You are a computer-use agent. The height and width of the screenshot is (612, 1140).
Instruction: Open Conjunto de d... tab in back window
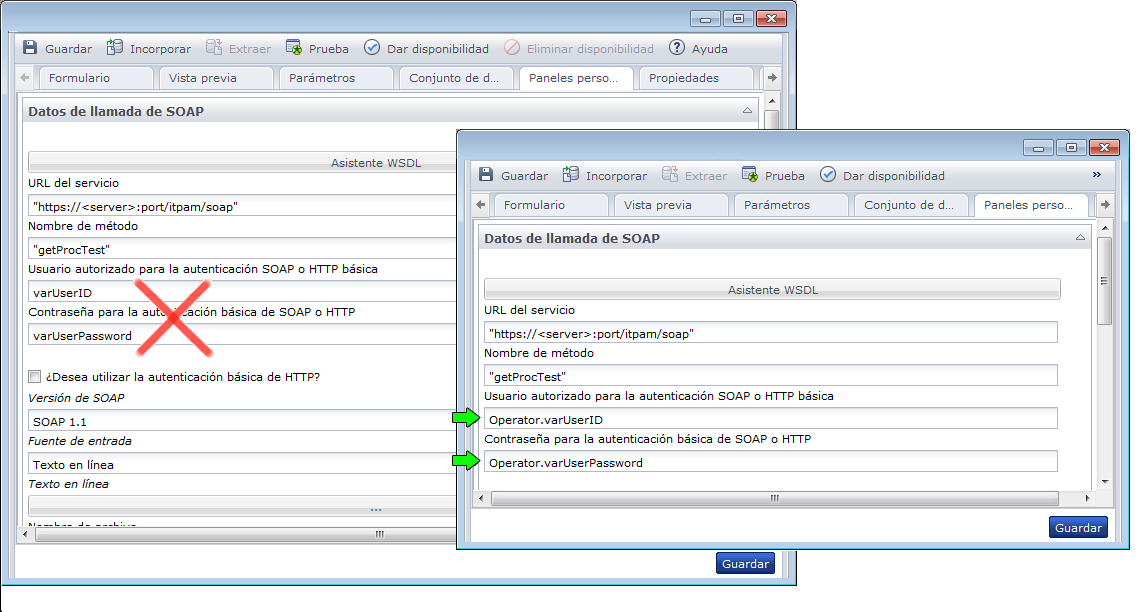pos(456,78)
